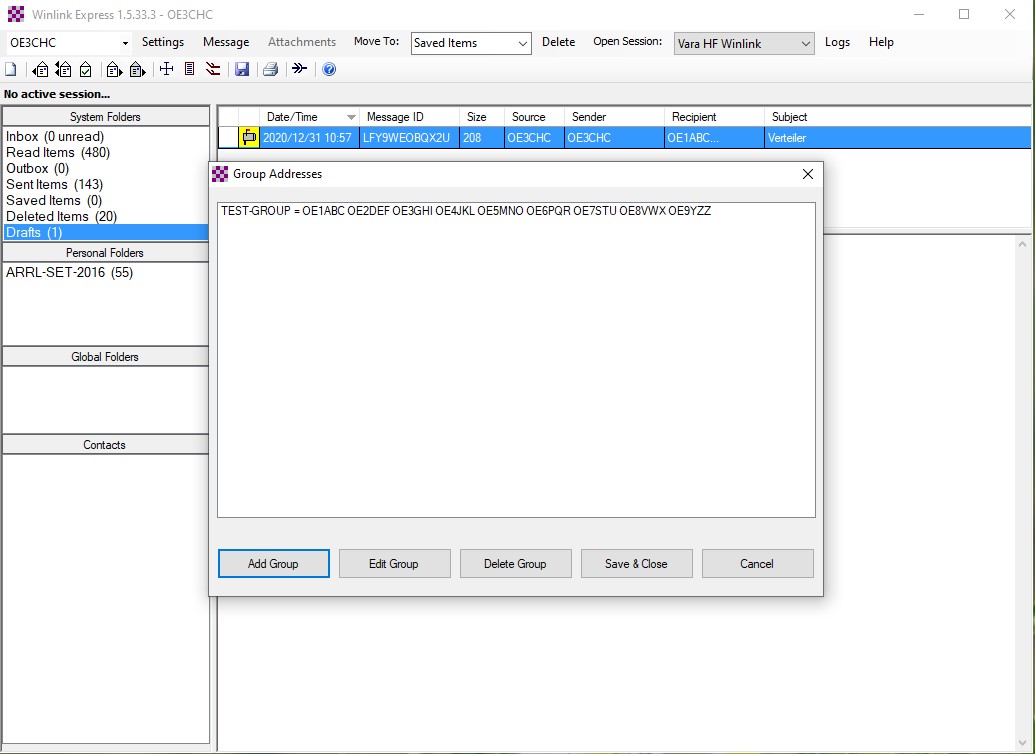Select the Inbox folder
The image size is (1035, 754).
tap(55, 137)
